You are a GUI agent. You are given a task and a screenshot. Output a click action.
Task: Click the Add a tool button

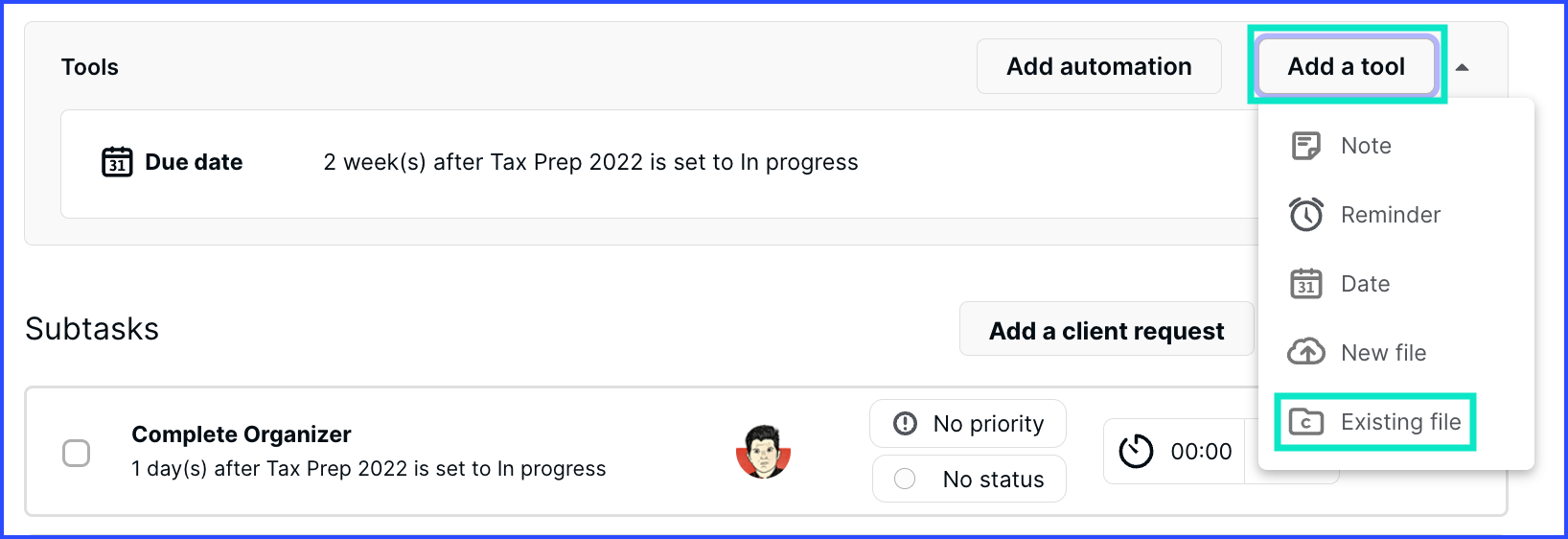[x=1347, y=66]
